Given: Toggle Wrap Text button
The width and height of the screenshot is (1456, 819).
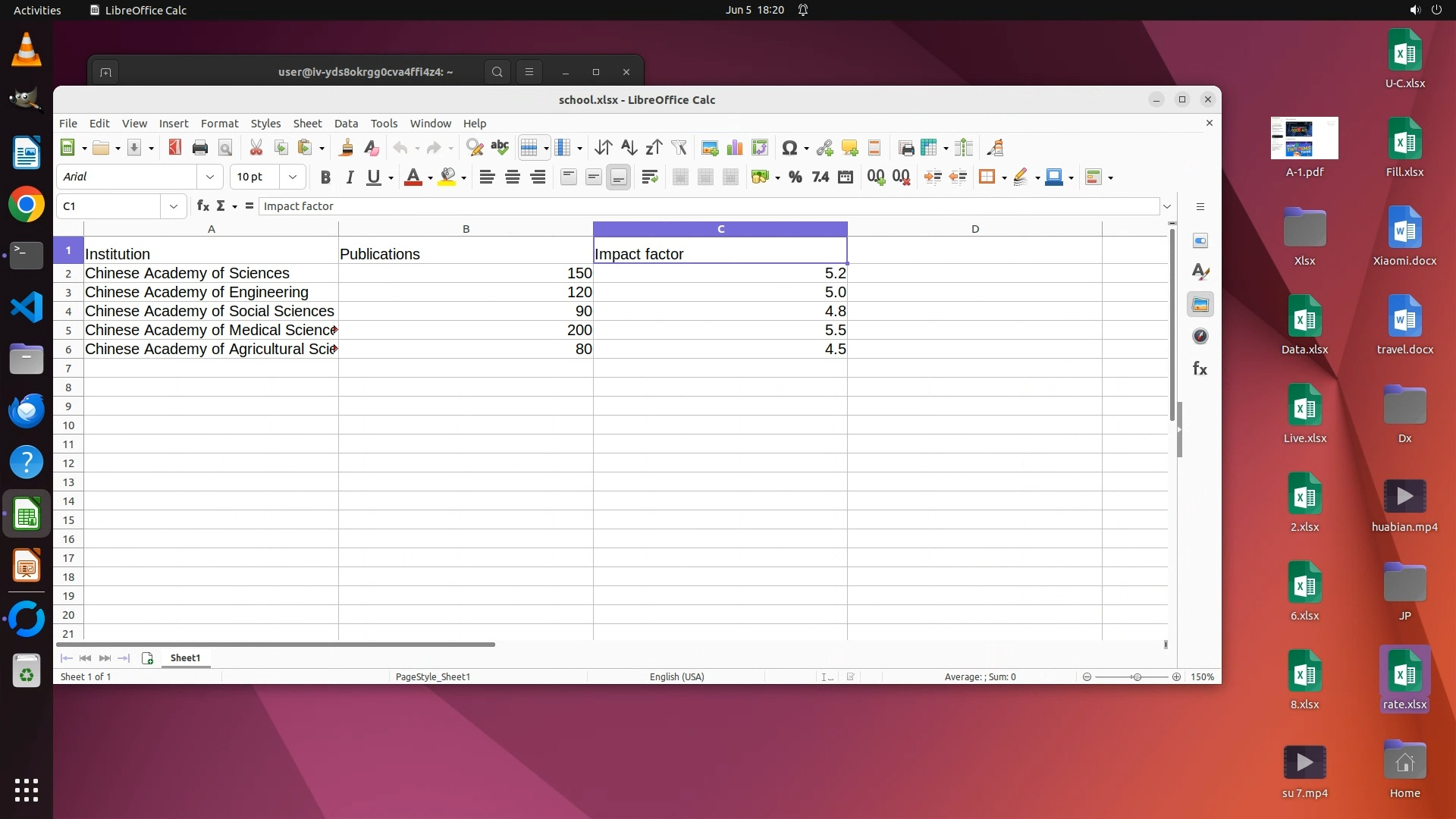Looking at the screenshot, I should tap(649, 177).
